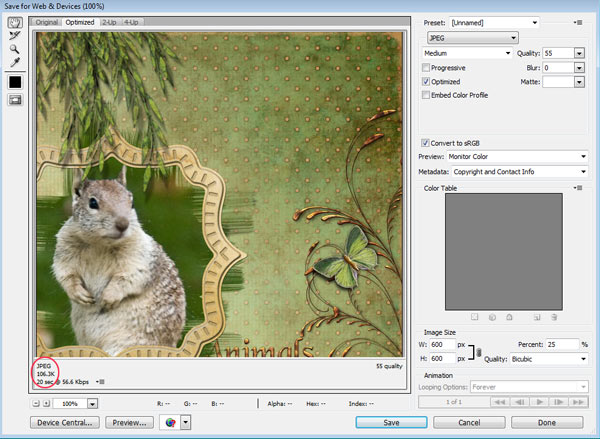Open the JPEG file format dropdown
The image size is (600, 439).
pos(472,38)
